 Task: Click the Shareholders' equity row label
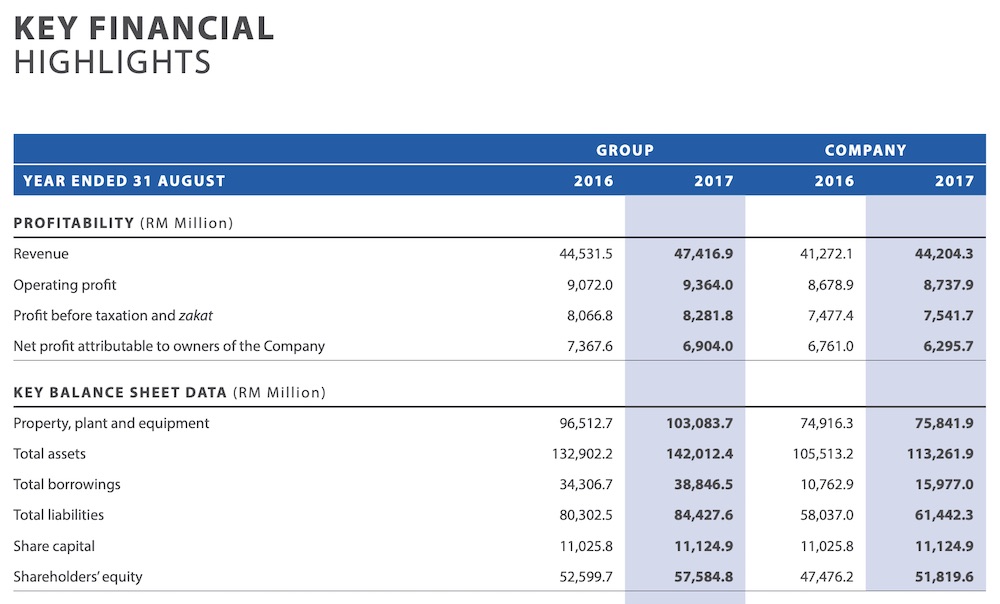click(78, 577)
